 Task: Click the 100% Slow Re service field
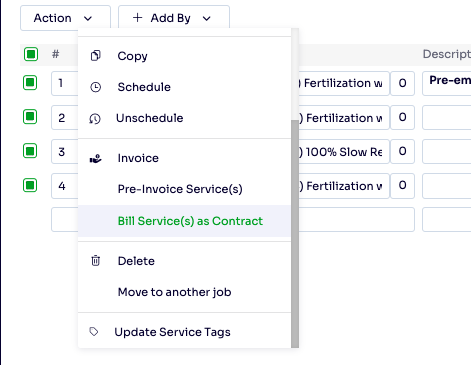pyautogui.click(x=344, y=152)
